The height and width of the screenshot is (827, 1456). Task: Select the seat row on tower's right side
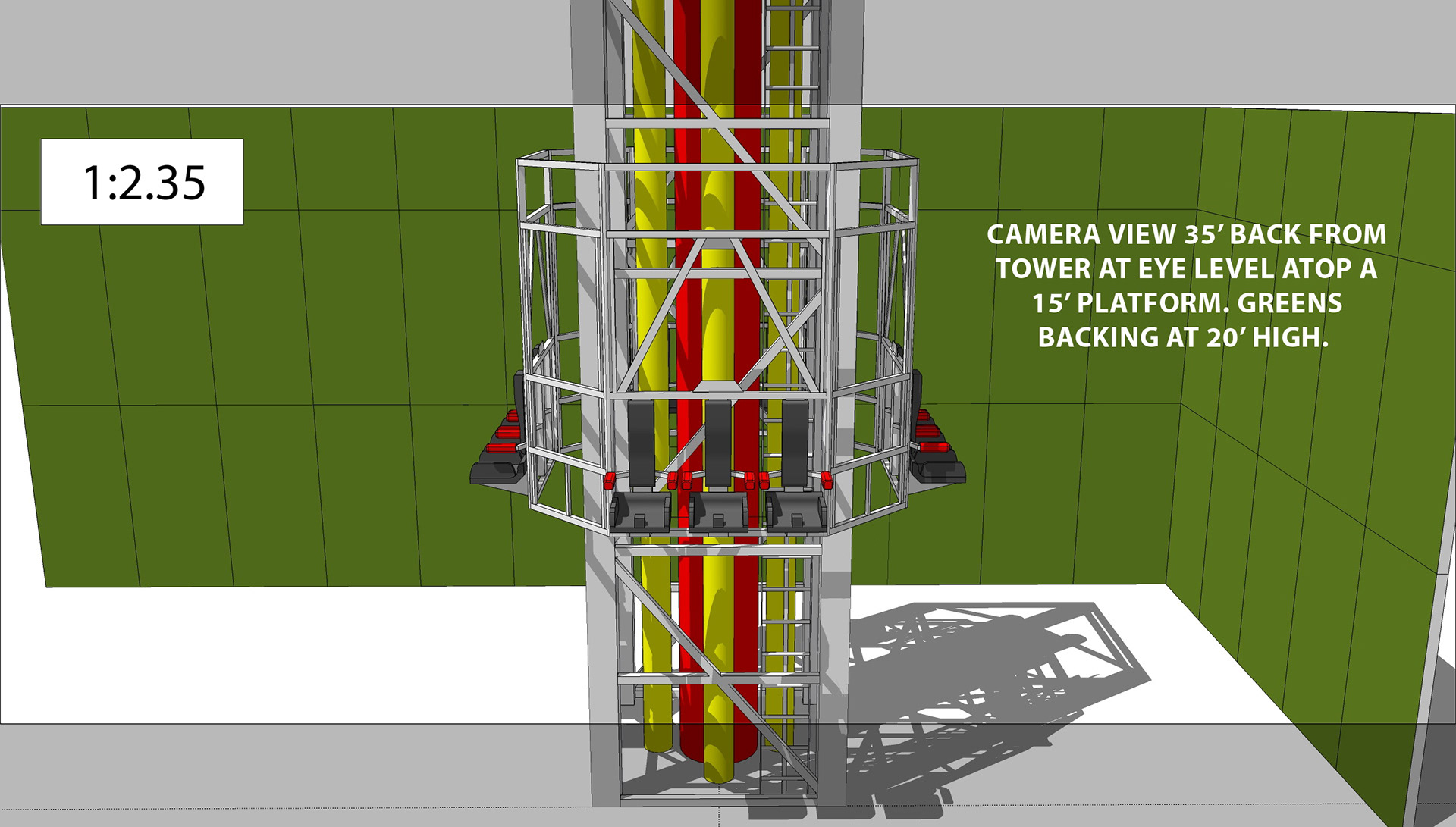(937, 450)
